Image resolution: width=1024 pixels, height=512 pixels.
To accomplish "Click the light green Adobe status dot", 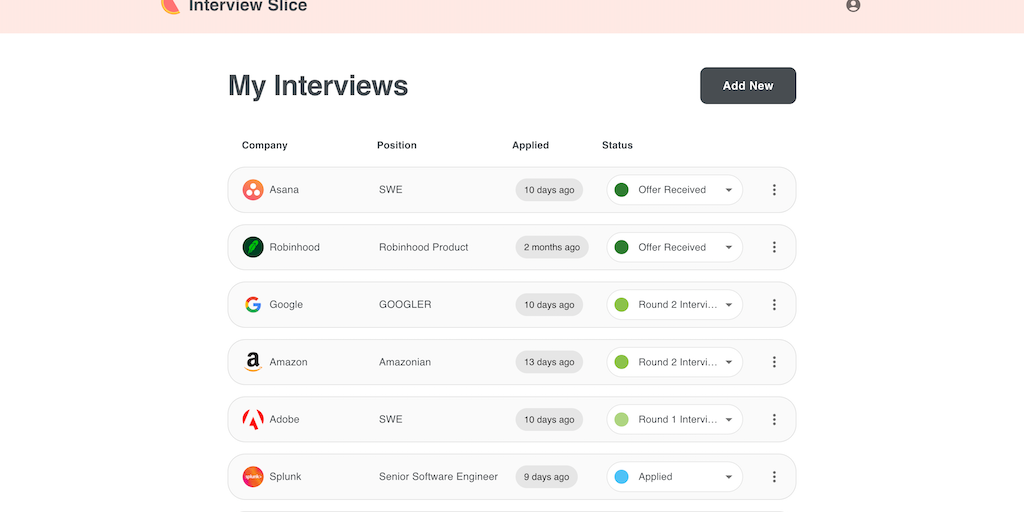I will [x=621, y=420].
